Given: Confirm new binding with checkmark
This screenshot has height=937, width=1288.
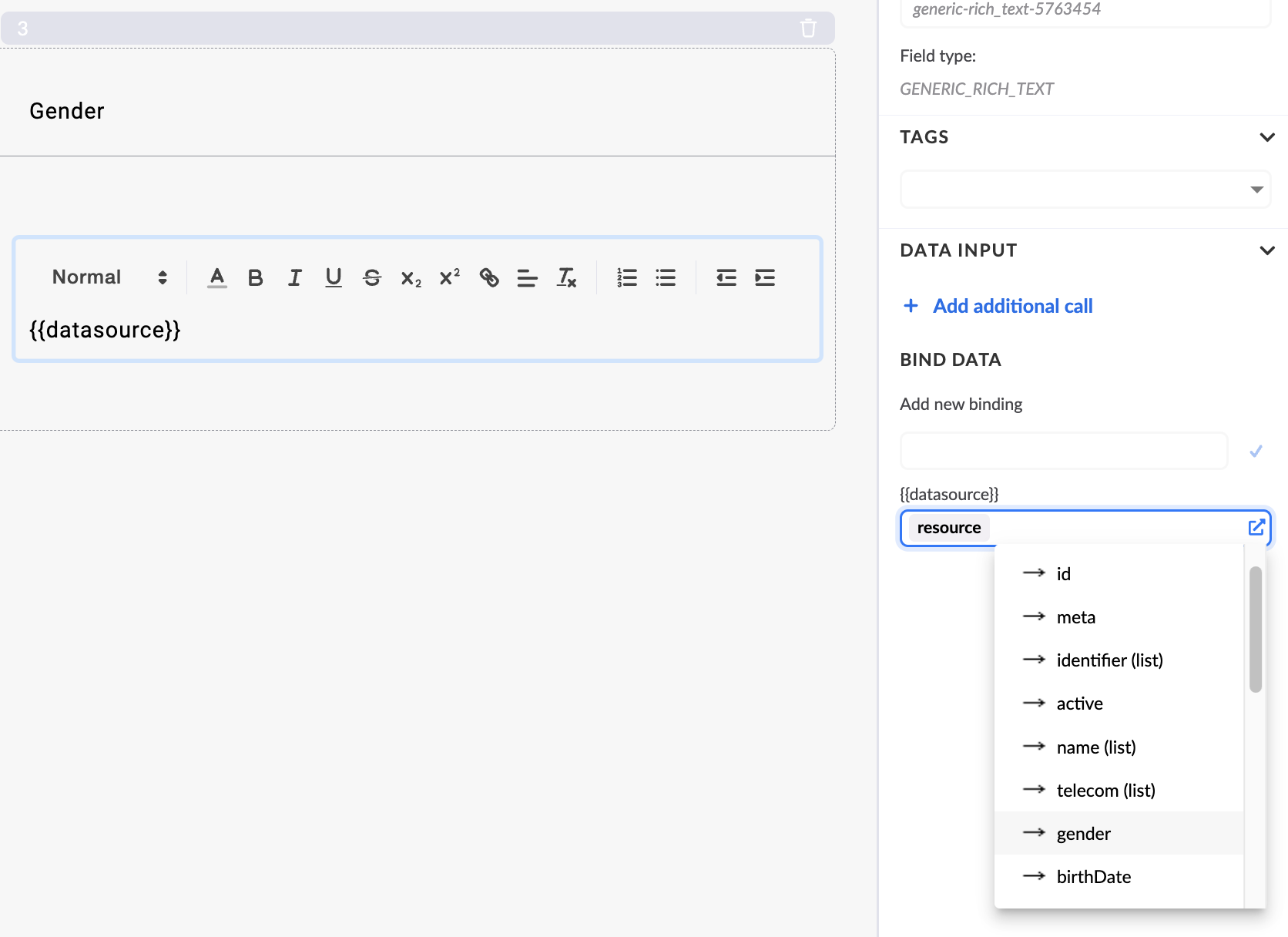Looking at the screenshot, I should tap(1256, 451).
